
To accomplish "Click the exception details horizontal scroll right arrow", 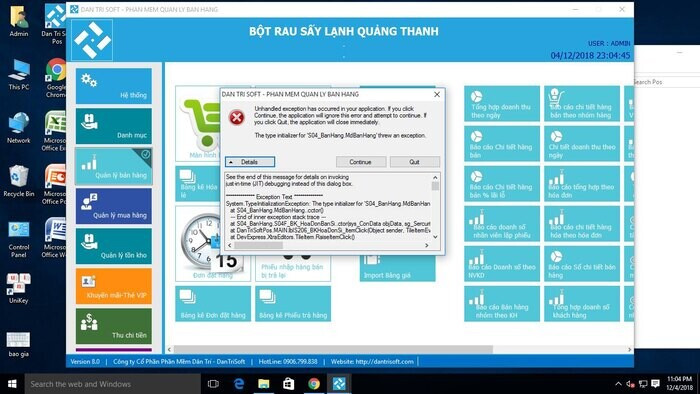I will click(x=427, y=245).
